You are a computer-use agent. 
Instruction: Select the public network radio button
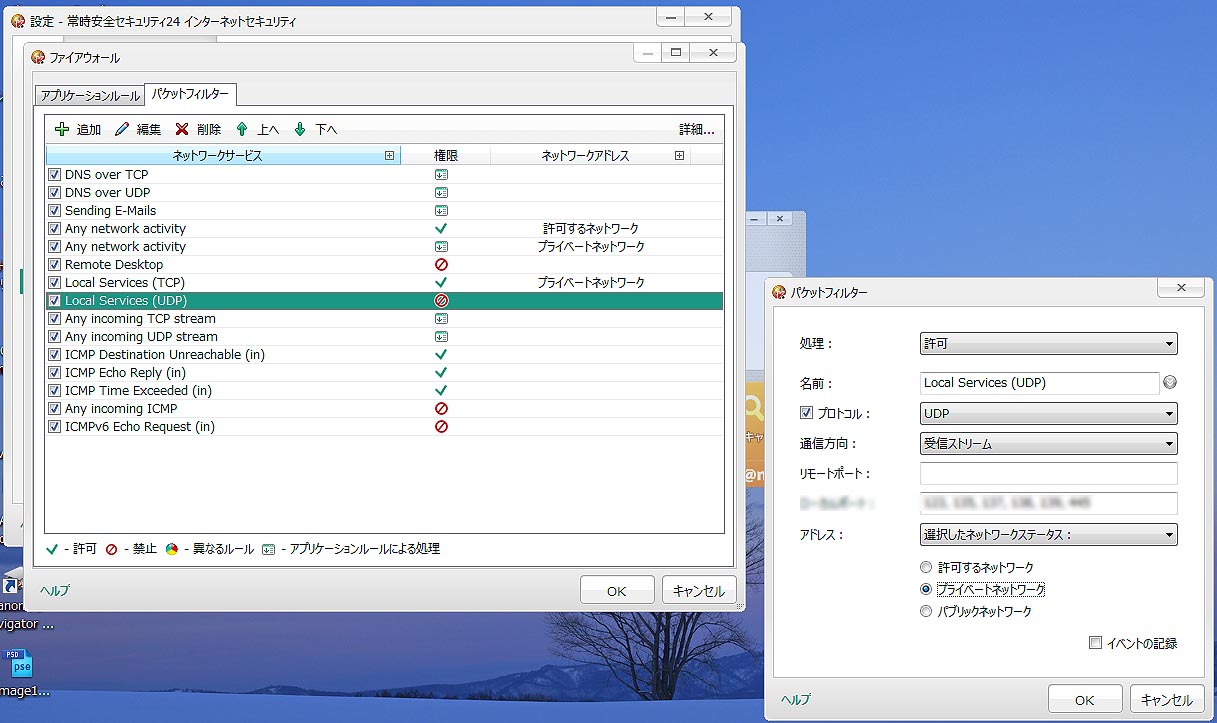click(x=926, y=611)
